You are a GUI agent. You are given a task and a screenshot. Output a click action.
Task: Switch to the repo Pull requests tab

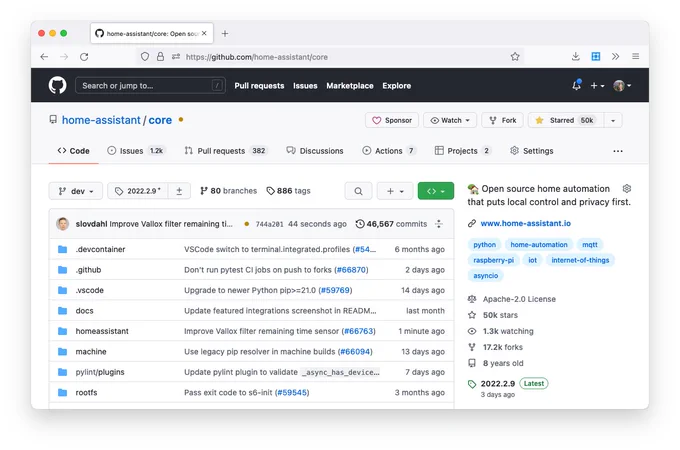pos(226,151)
